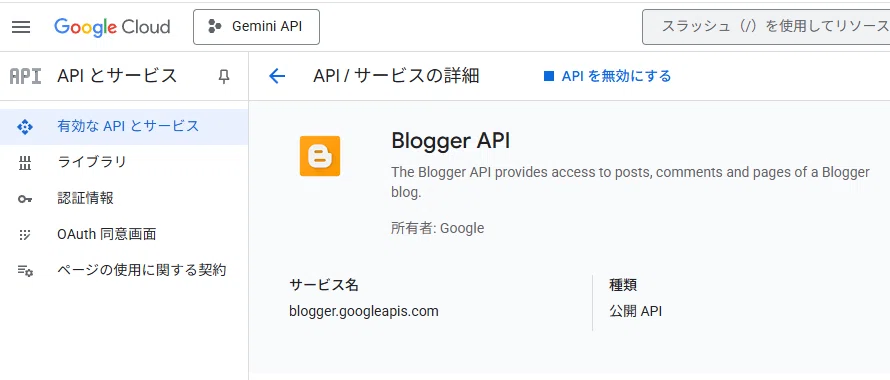Open OAuth 同意画面 in the sidebar
890x380 pixels.
pos(124,234)
